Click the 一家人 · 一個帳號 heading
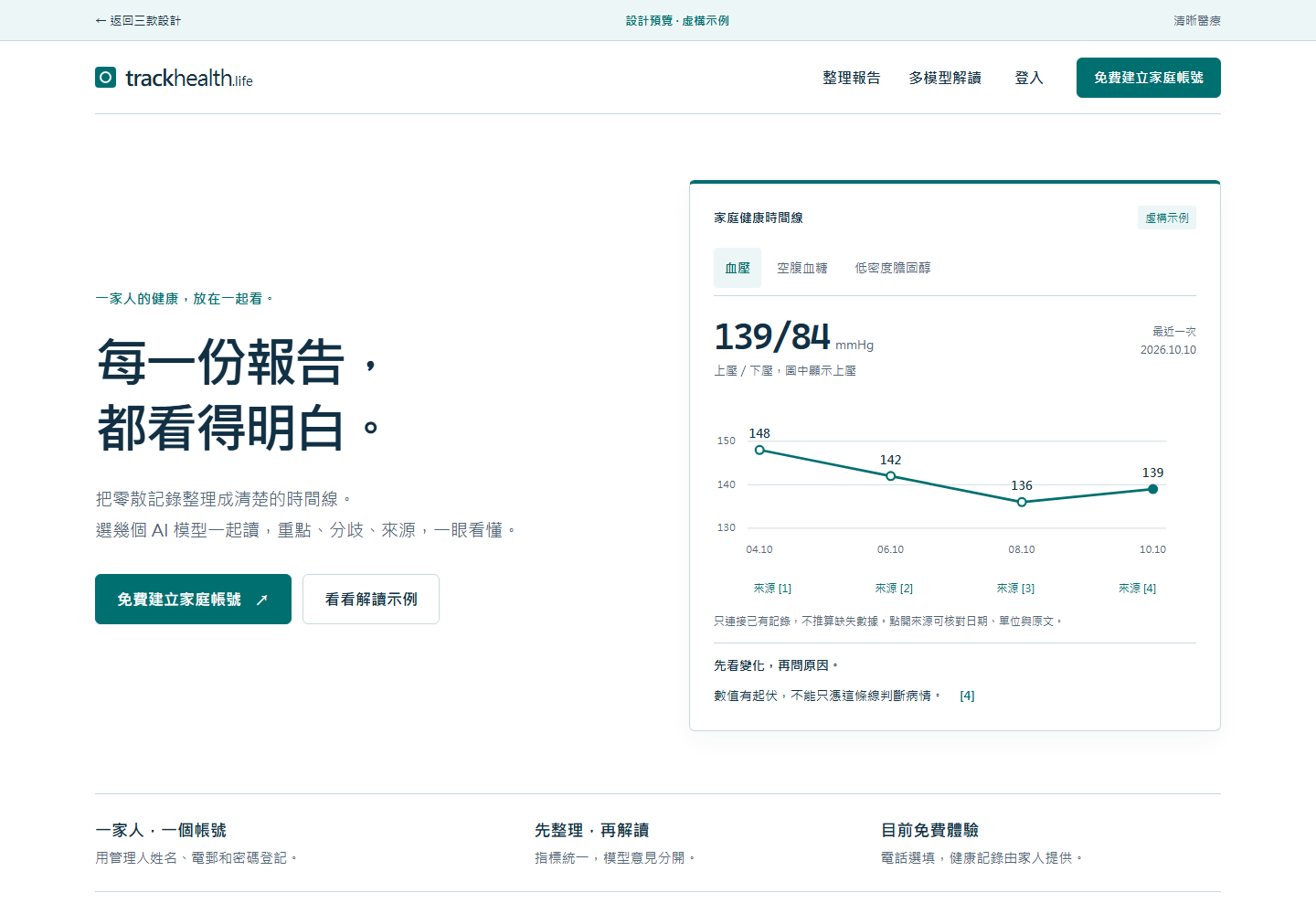Image resolution: width=1316 pixels, height=914 pixels. pos(161,830)
